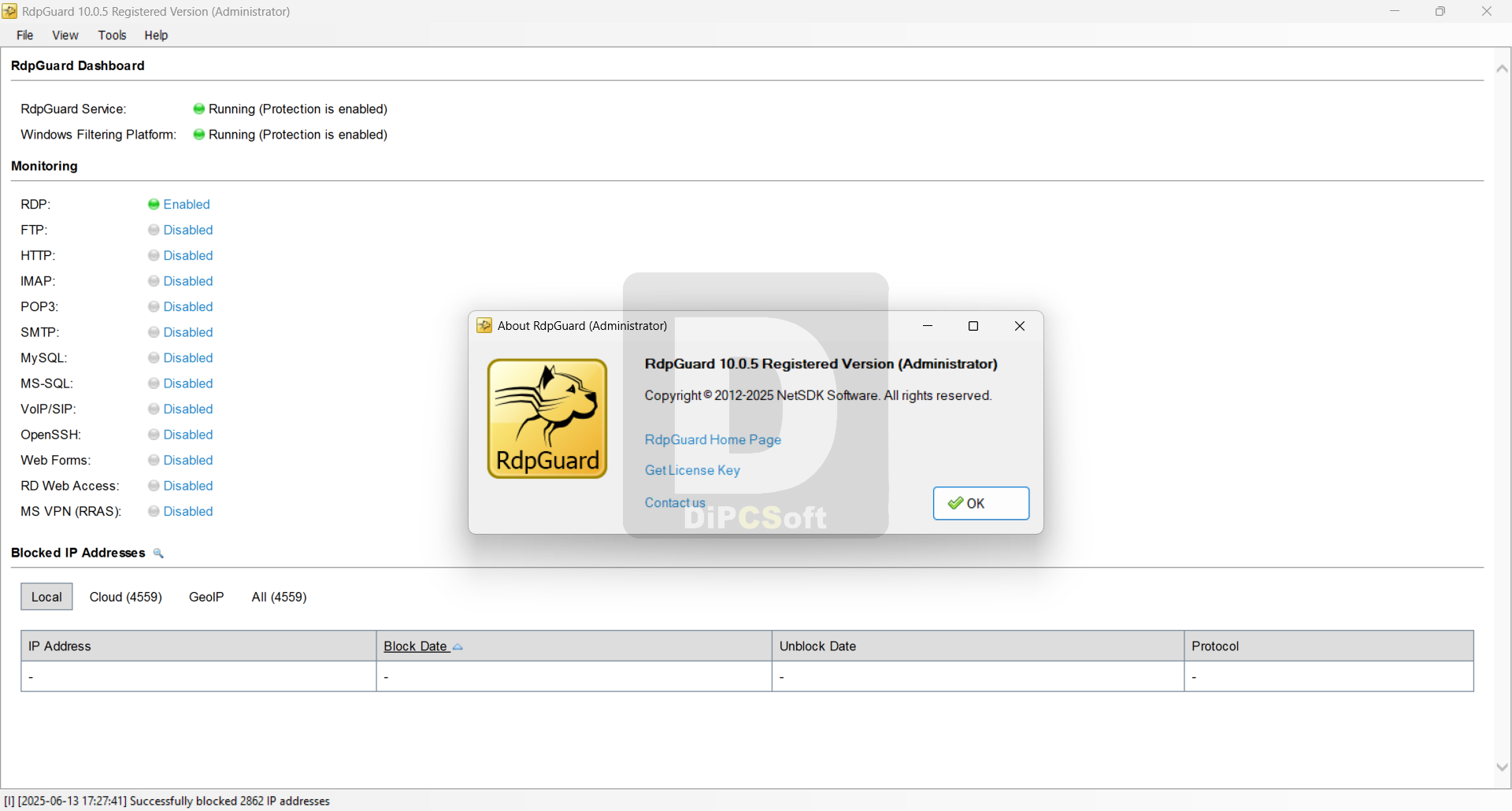Screen dimensions: 1512x811
Task: Click the HTTP Disabled link
Action: tap(188, 256)
